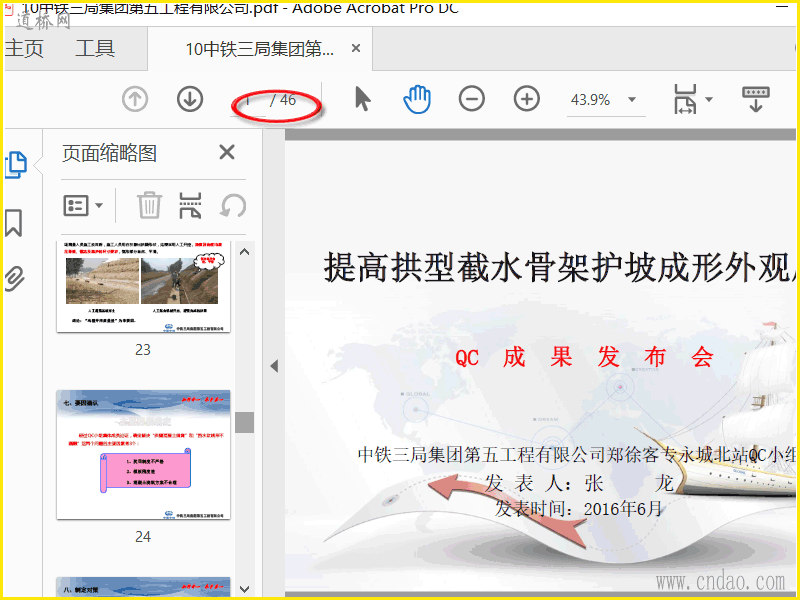Image resolution: width=800 pixels, height=600 pixels.
Task: Choose the arrow selection tool
Action: pyautogui.click(x=362, y=99)
